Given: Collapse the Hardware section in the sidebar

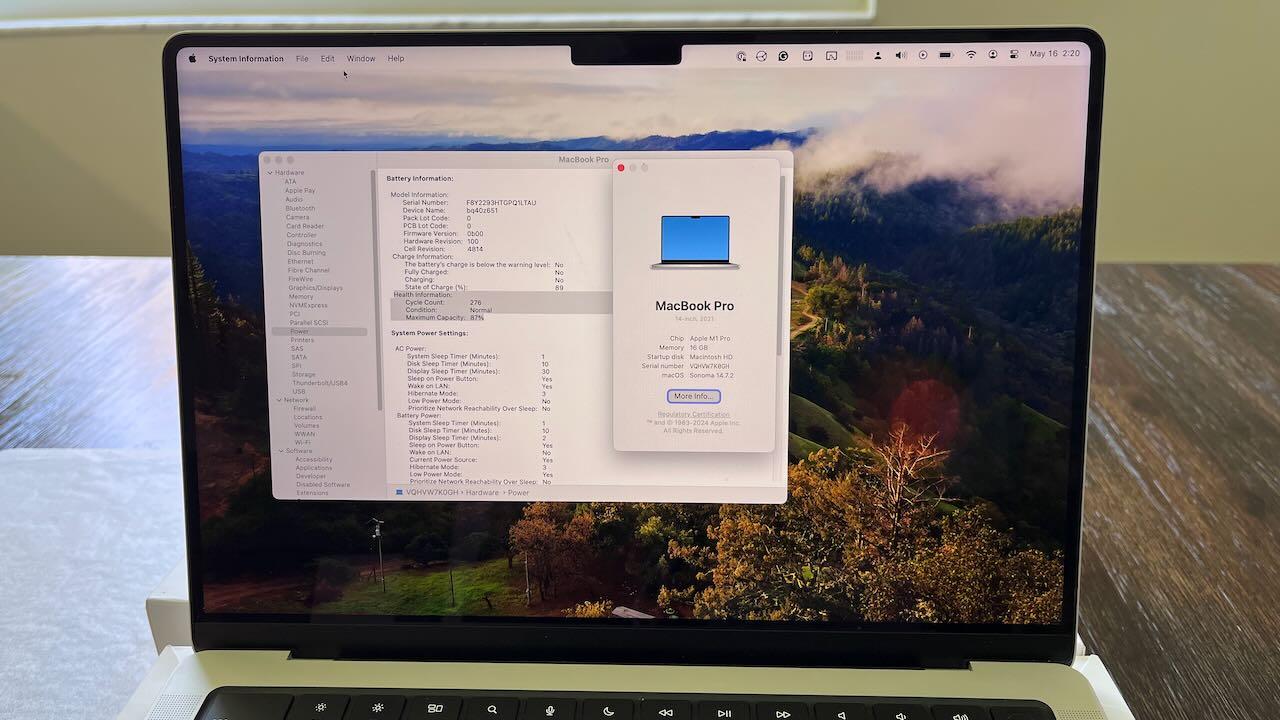Looking at the screenshot, I should pyautogui.click(x=269, y=173).
